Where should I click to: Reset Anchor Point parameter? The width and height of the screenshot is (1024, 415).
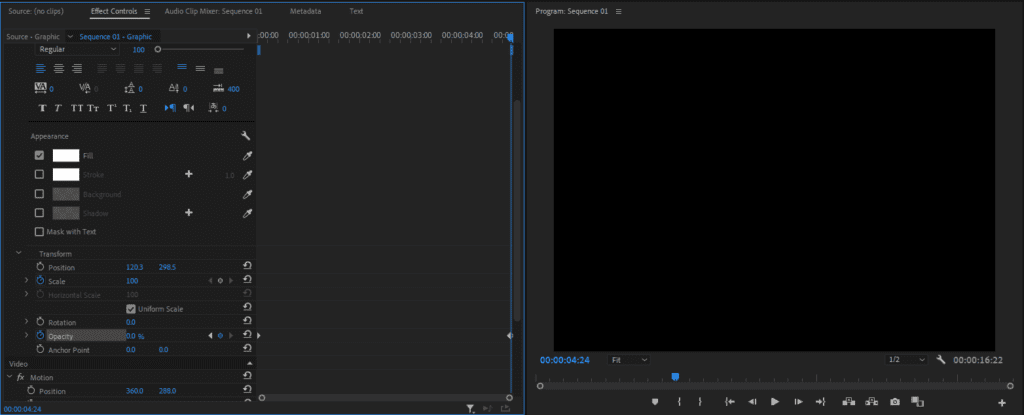pos(248,349)
